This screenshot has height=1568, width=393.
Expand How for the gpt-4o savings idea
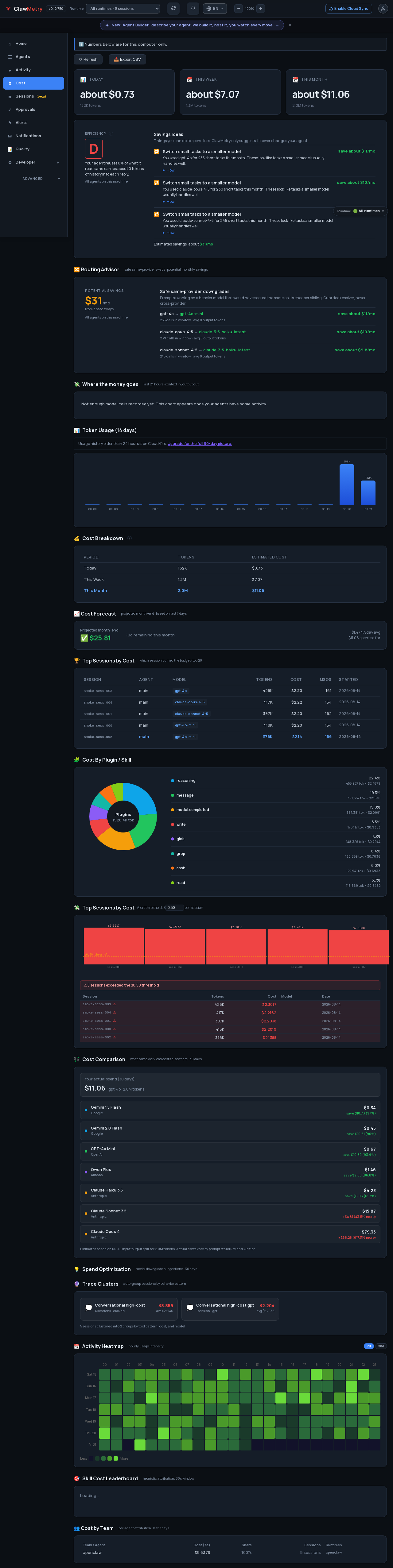click(169, 170)
